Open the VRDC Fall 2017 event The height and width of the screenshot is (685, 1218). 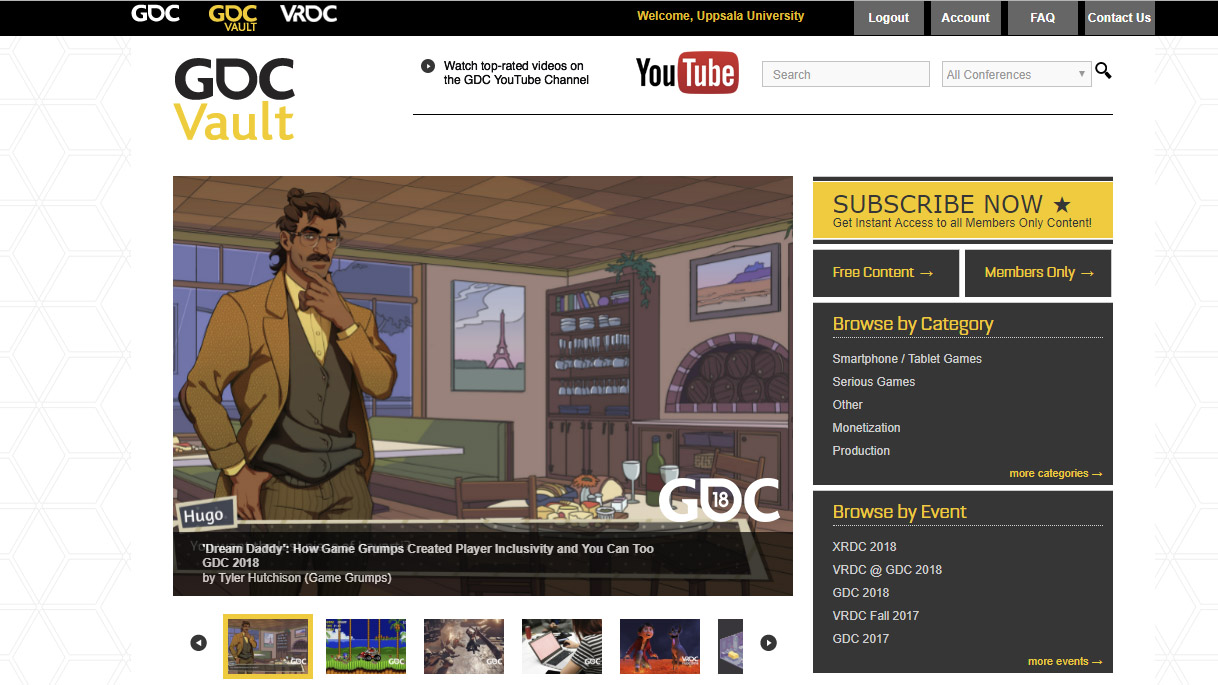pos(875,616)
